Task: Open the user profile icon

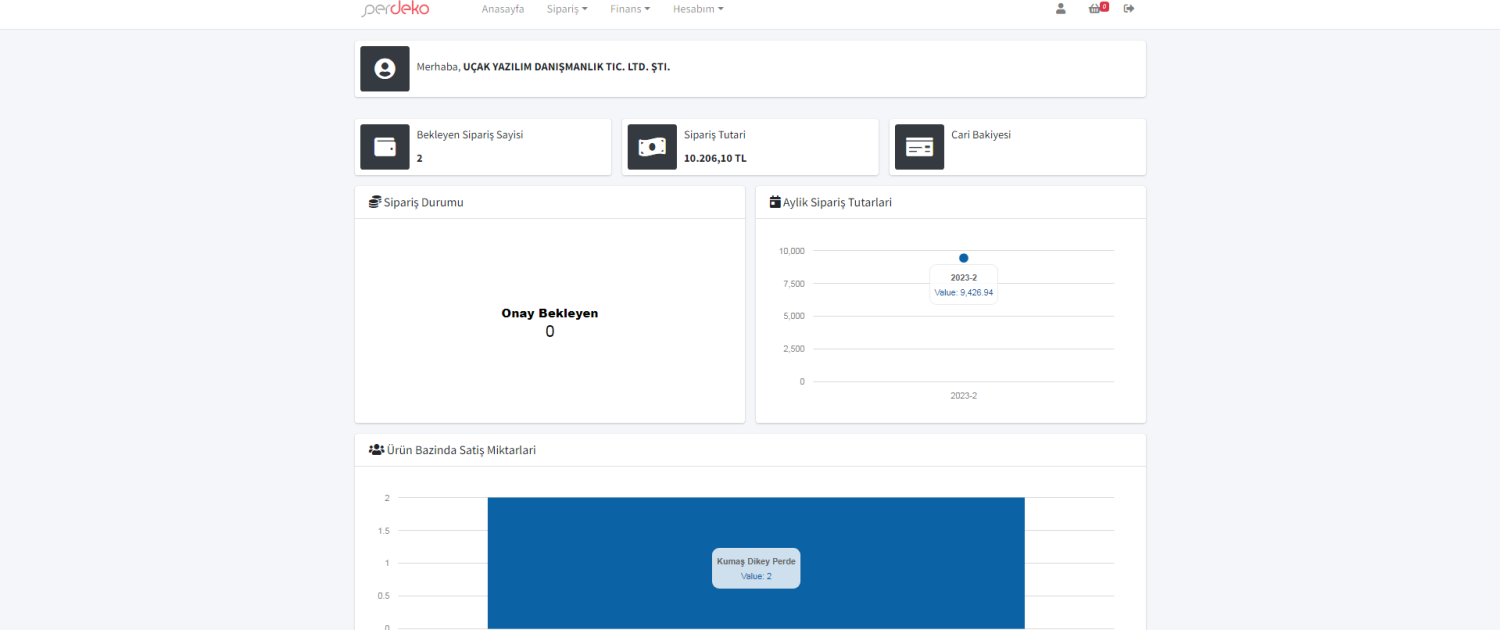Action: 1060,9
